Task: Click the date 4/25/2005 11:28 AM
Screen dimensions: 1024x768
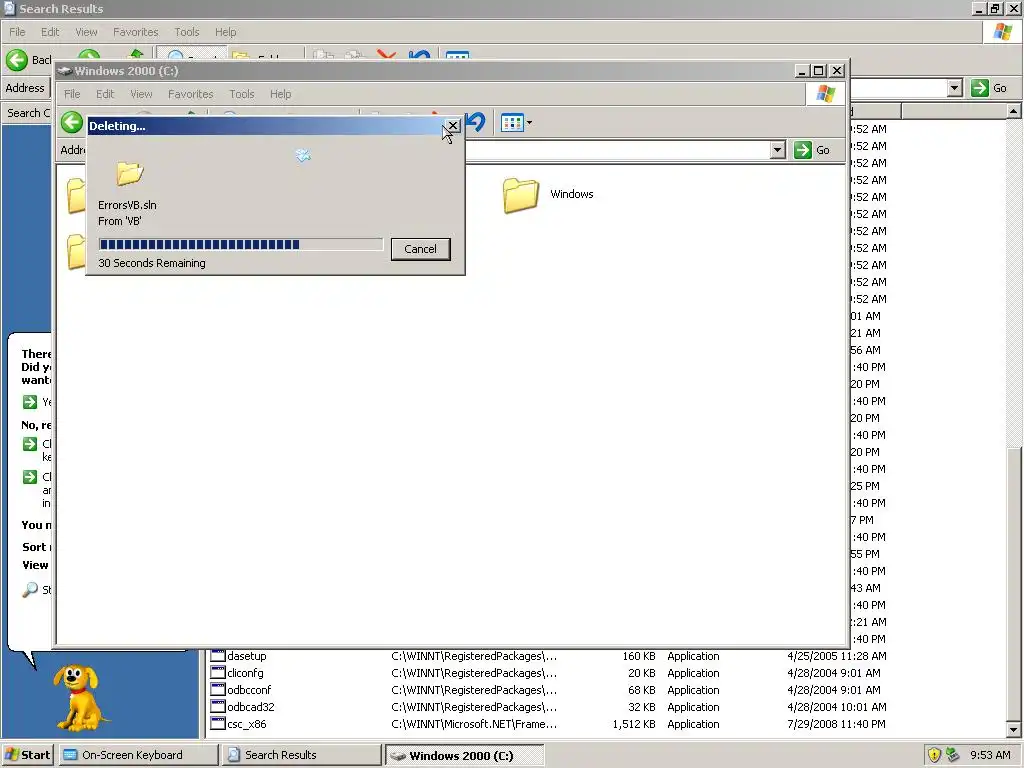Action: pyautogui.click(x=837, y=656)
